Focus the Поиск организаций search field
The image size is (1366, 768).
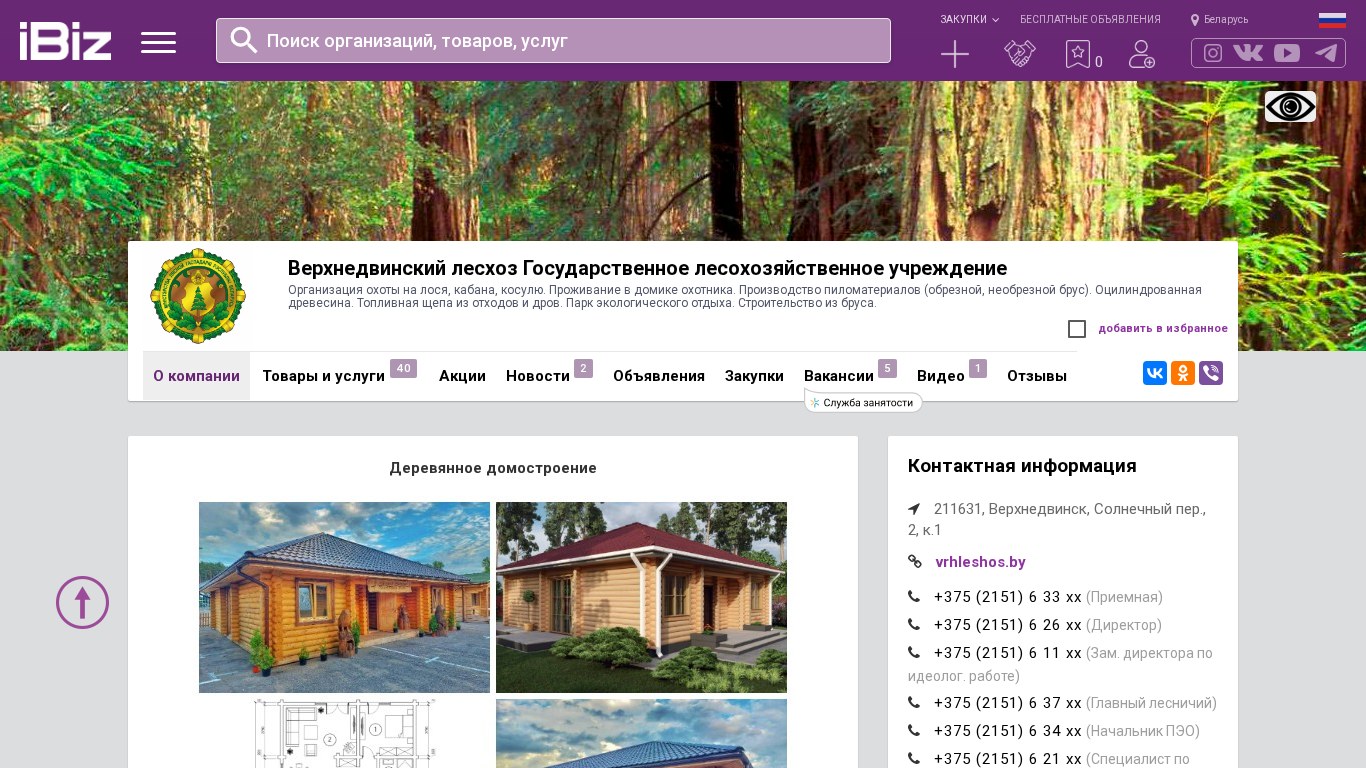pos(553,41)
